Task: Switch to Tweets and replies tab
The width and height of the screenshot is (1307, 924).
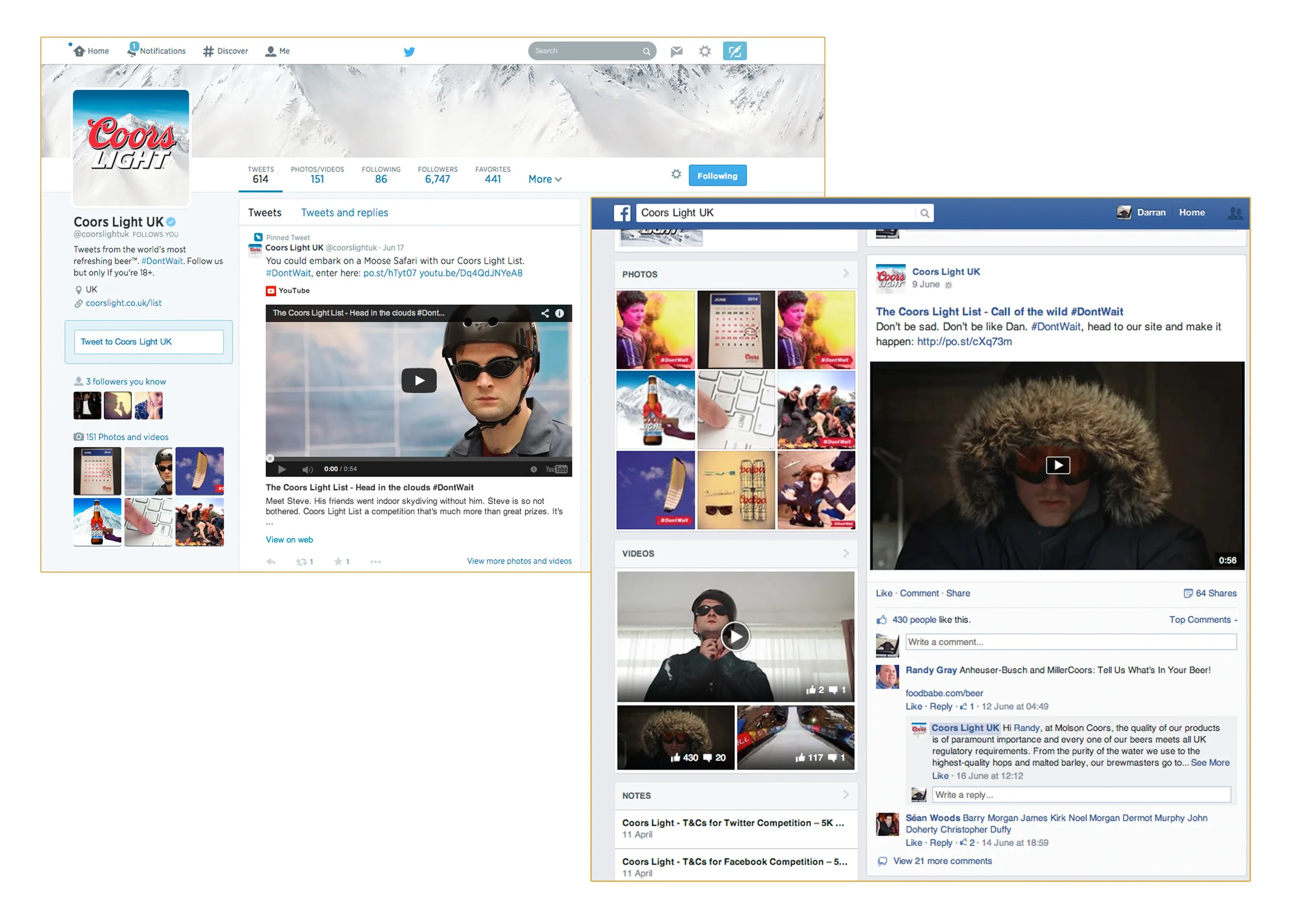Action: tap(345, 213)
